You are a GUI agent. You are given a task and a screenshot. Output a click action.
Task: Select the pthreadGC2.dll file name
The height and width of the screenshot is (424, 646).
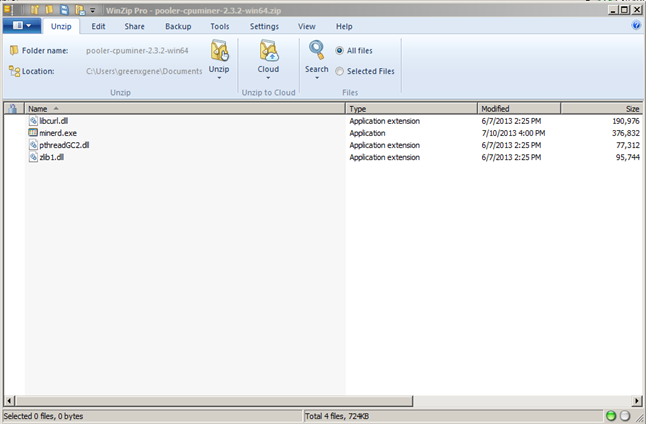point(64,145)
